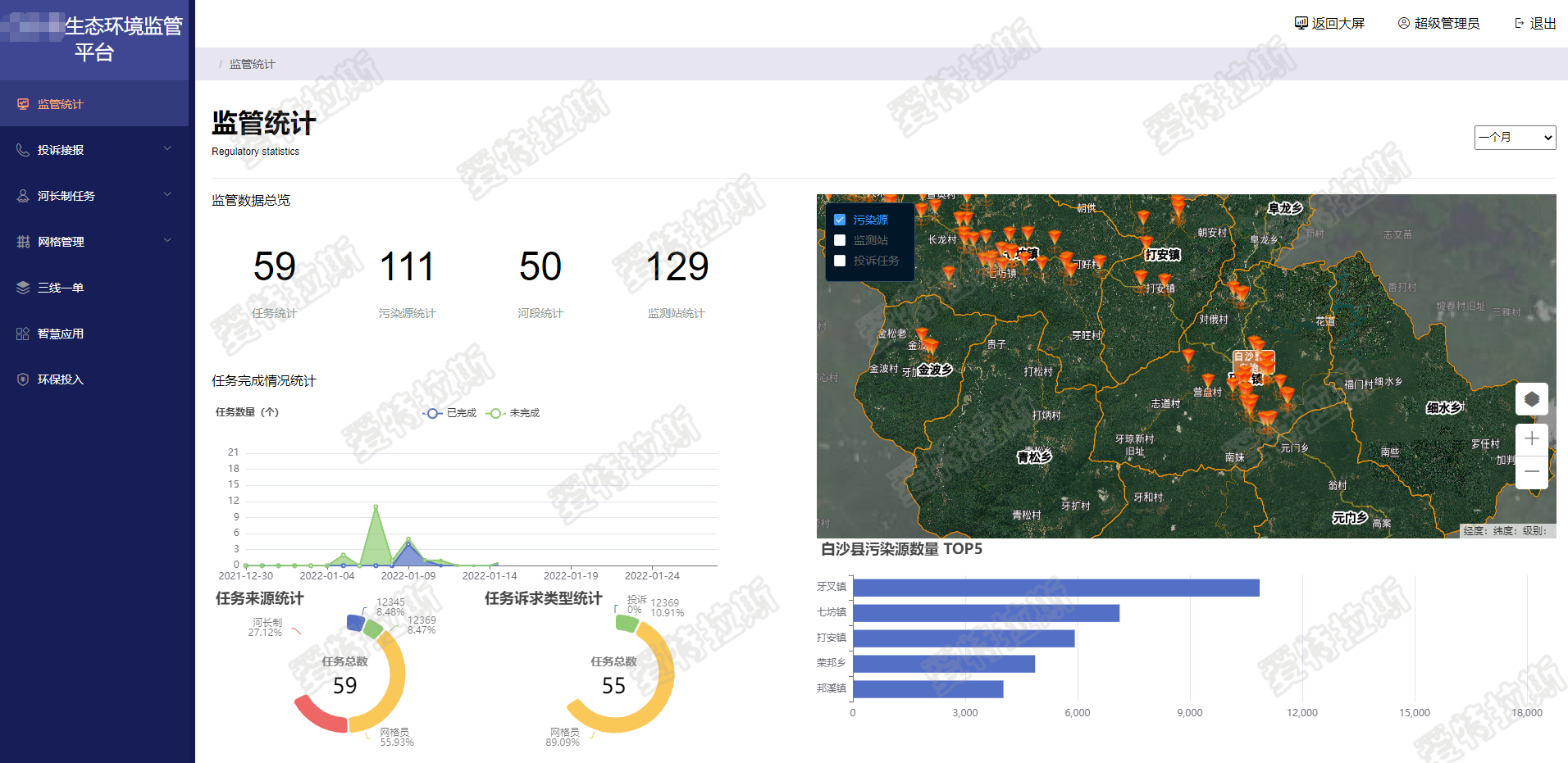This screenshot has height=763, width=1568.
Task: Click the 监管统计 monitor icon in sidebar
Action: click(23, 104)
